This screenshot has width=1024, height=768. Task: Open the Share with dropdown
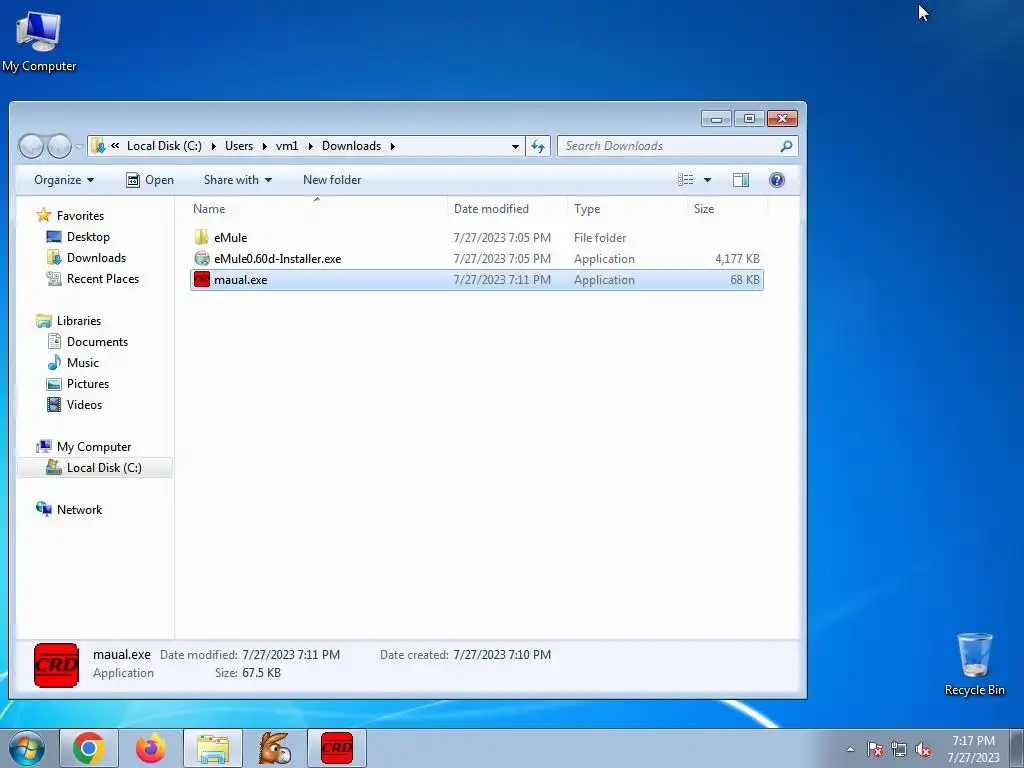pos(238,180)
